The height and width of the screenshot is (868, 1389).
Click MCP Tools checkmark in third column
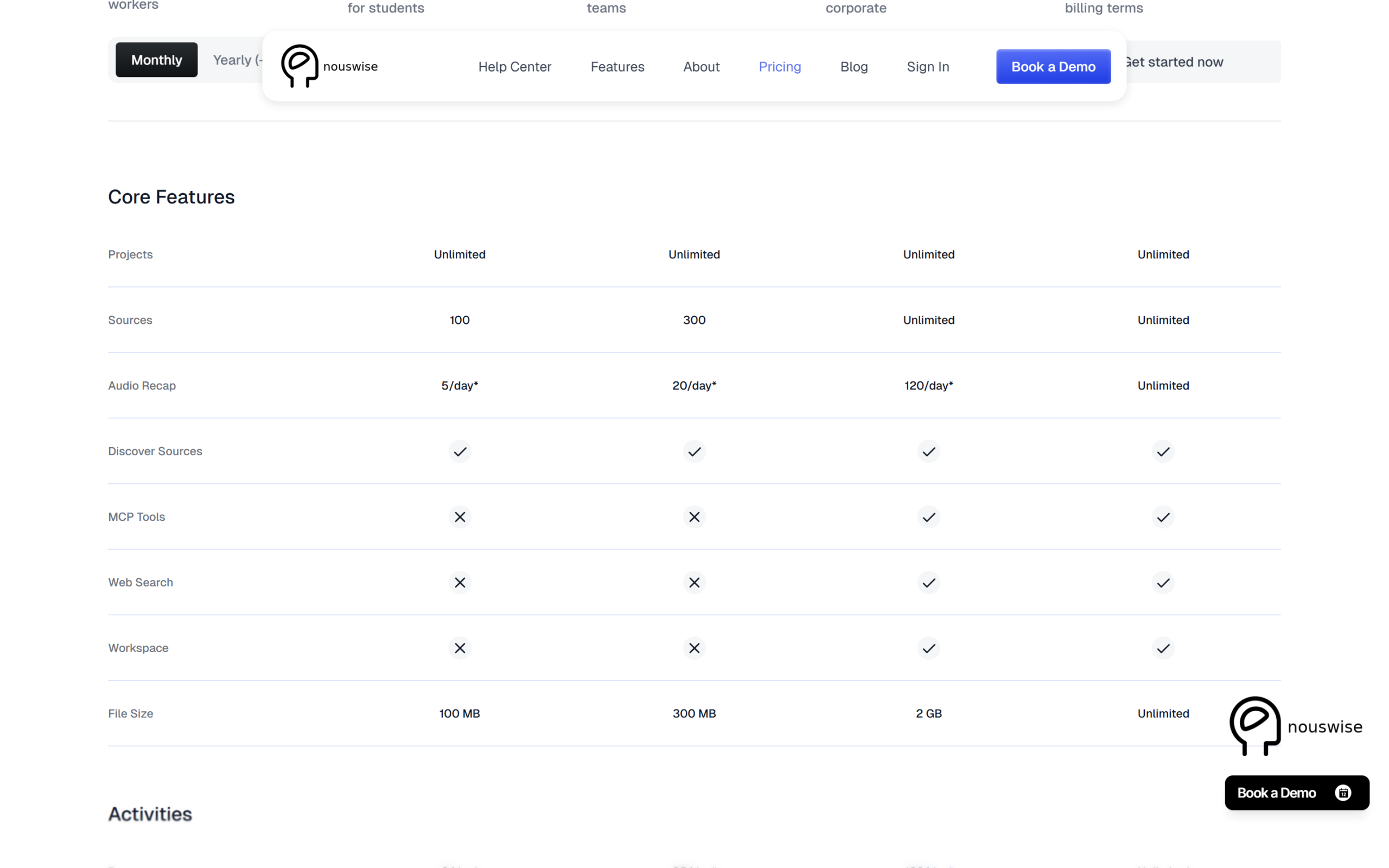point(928,516)
